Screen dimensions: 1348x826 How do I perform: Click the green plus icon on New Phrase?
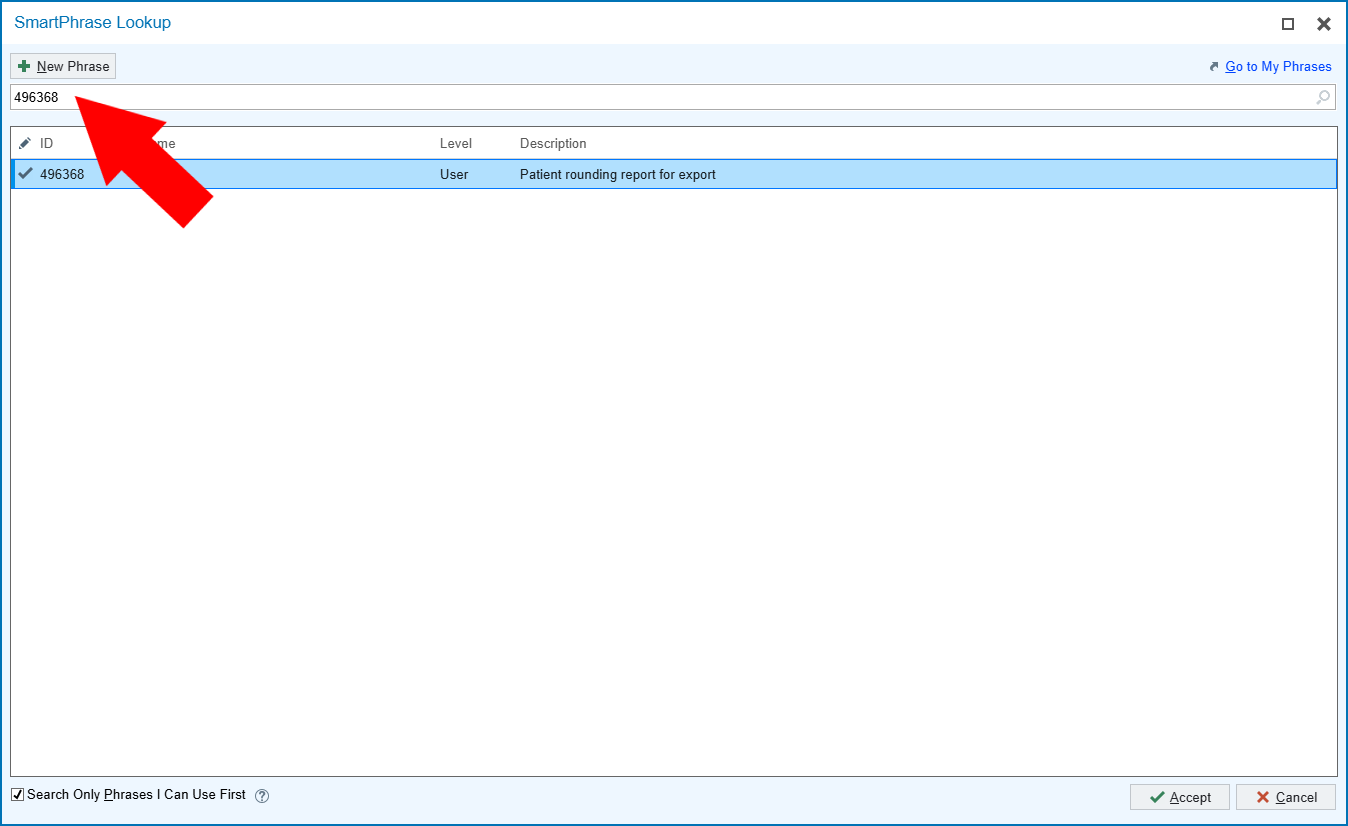pyautogui.click(x=24, y=65)
